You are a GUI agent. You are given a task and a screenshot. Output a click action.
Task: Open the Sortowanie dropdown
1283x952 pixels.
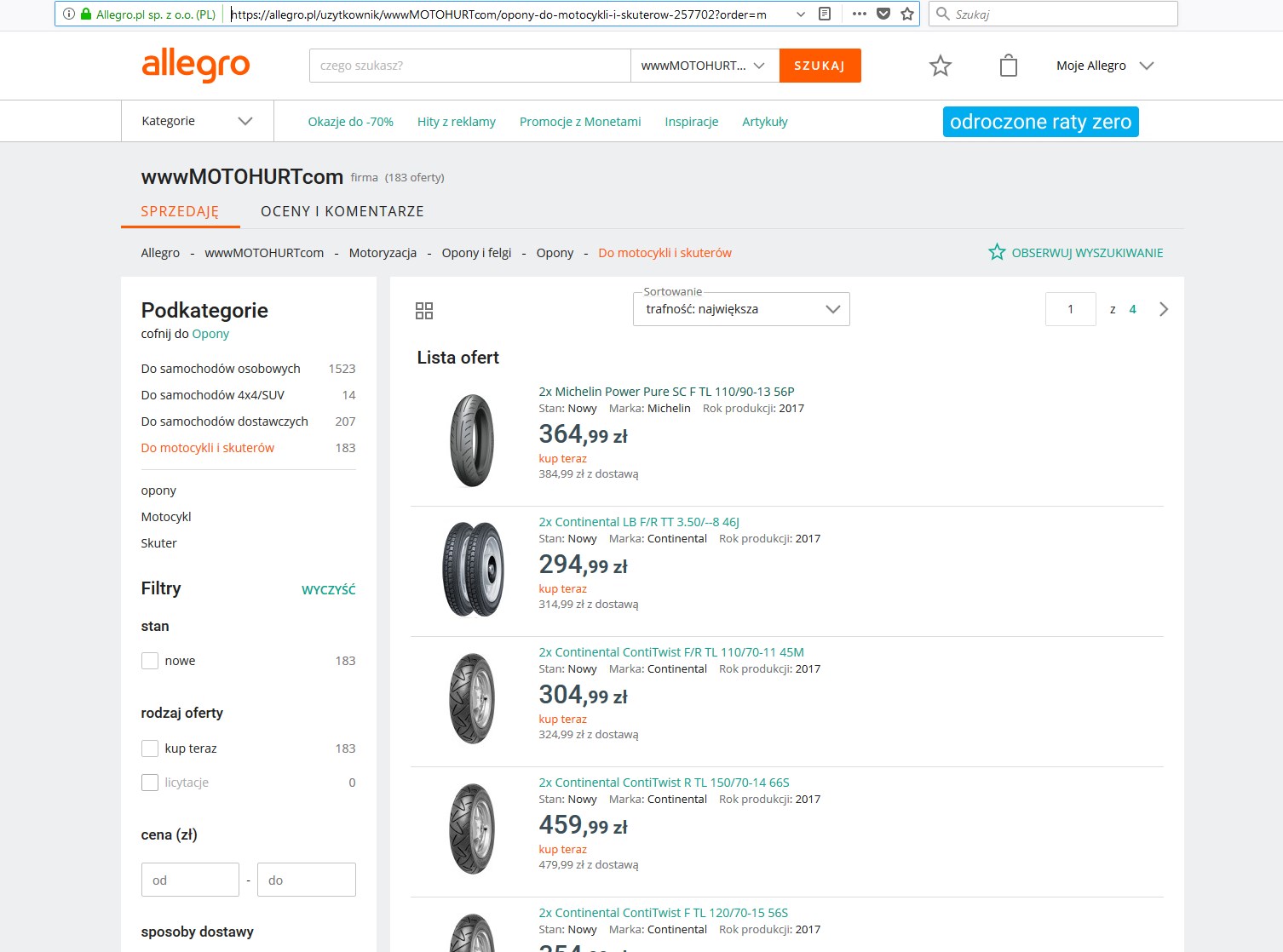point(741,309)
